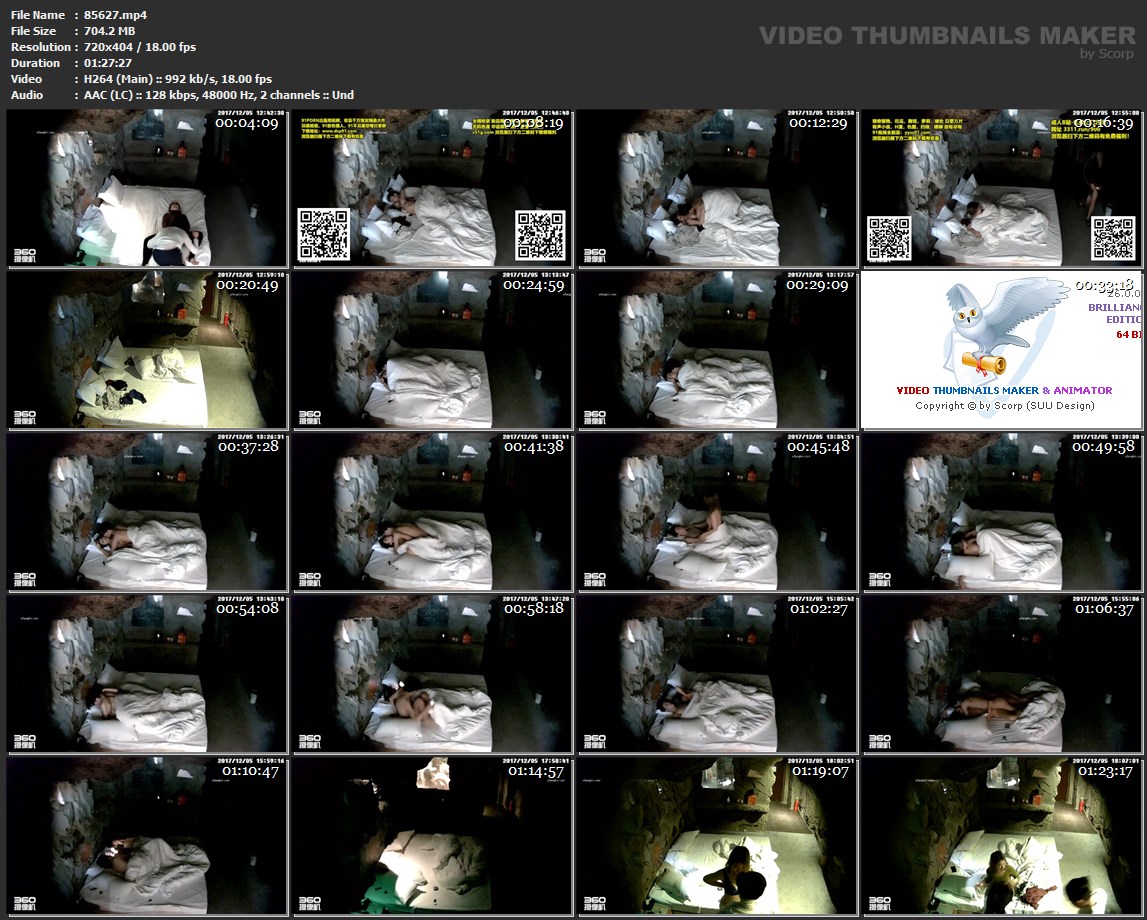Click the 360 camera logo in the 01:10:47 thumbnail
Screen dimensions: 1147x920
click(25, 903)
